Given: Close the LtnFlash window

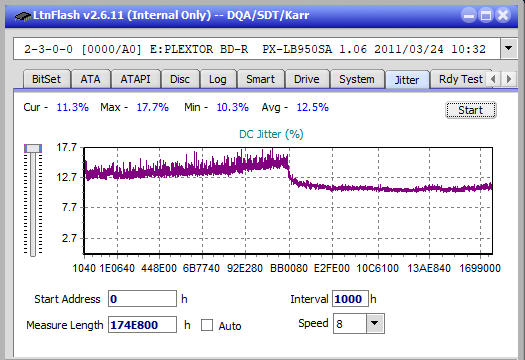Looking at the screenshot, I should pyautogui.click(x=503, y=15).
